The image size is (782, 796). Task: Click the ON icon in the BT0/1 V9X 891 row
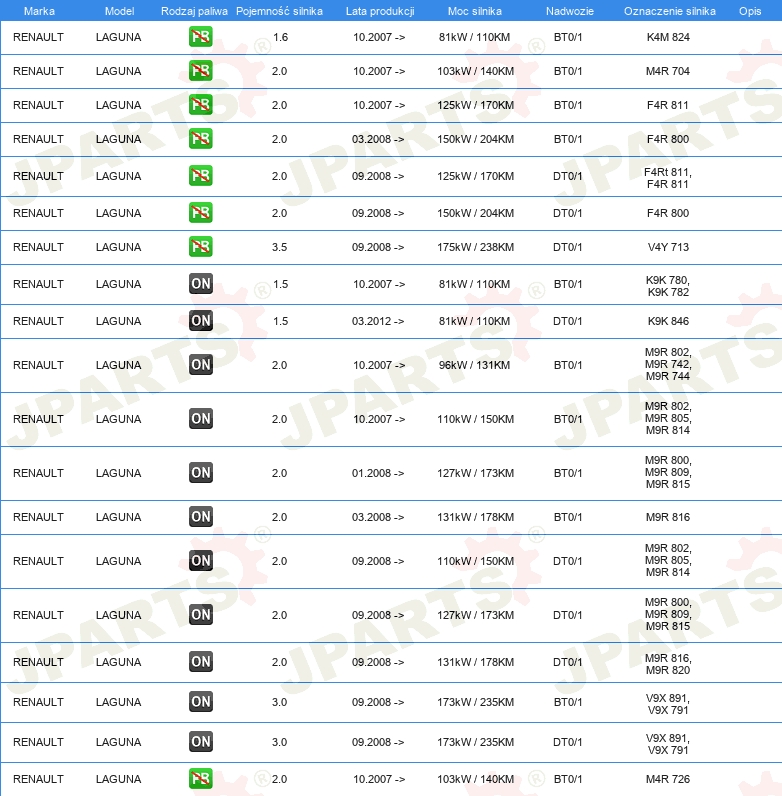pyautogui.click(x=201, y=702)
